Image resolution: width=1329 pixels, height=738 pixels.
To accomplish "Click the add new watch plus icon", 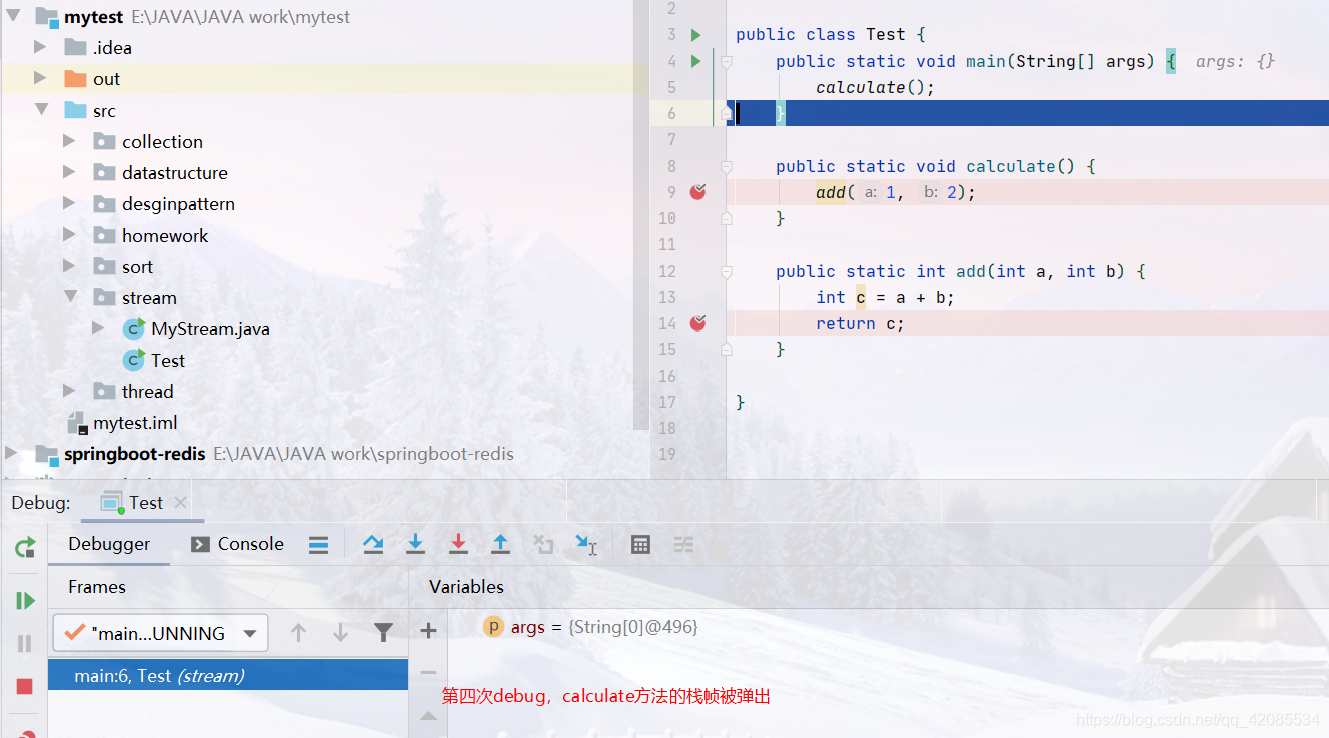I will pyautogui.click(x=428, y=630).
